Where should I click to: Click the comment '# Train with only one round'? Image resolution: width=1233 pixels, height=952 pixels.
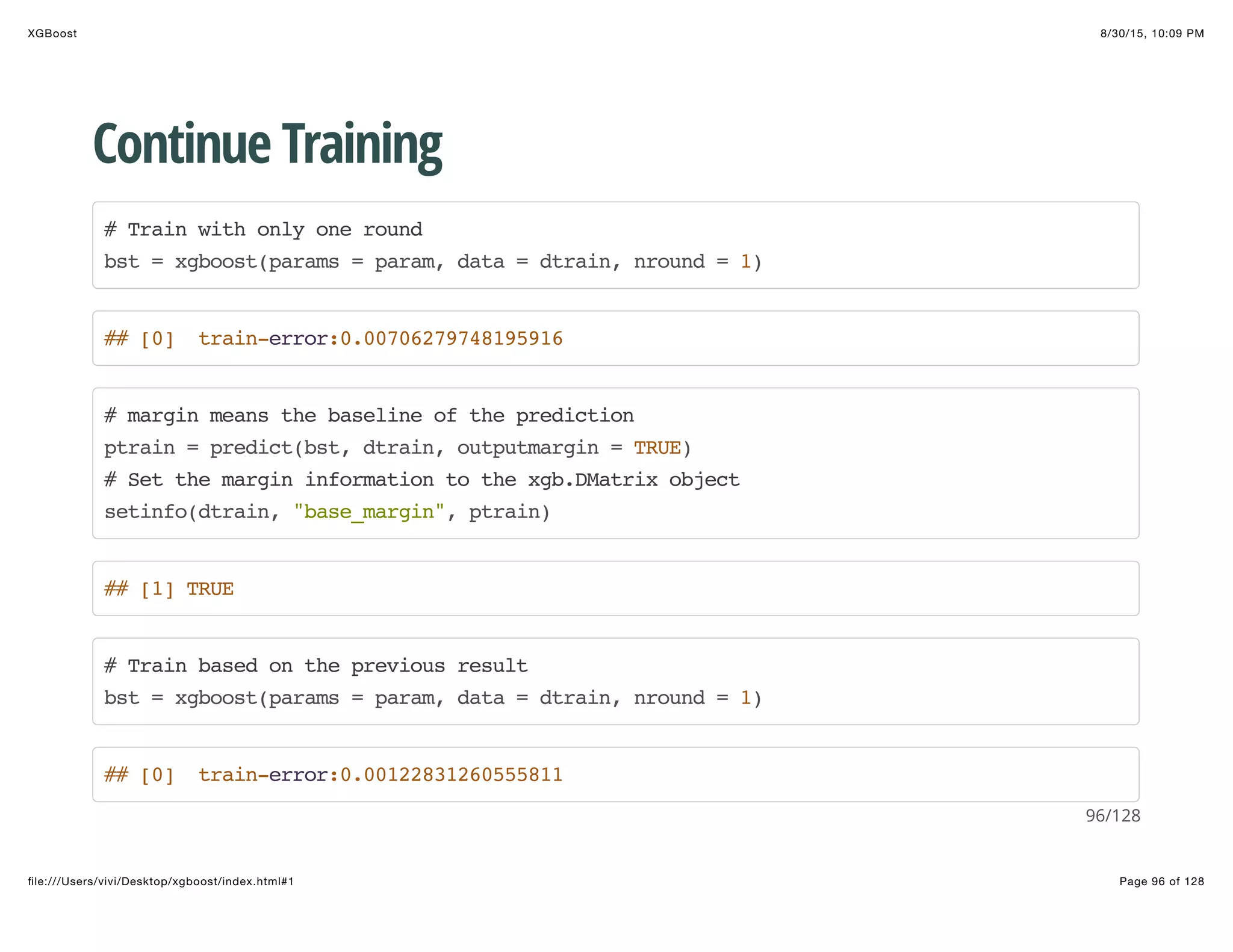pos(263,229)
